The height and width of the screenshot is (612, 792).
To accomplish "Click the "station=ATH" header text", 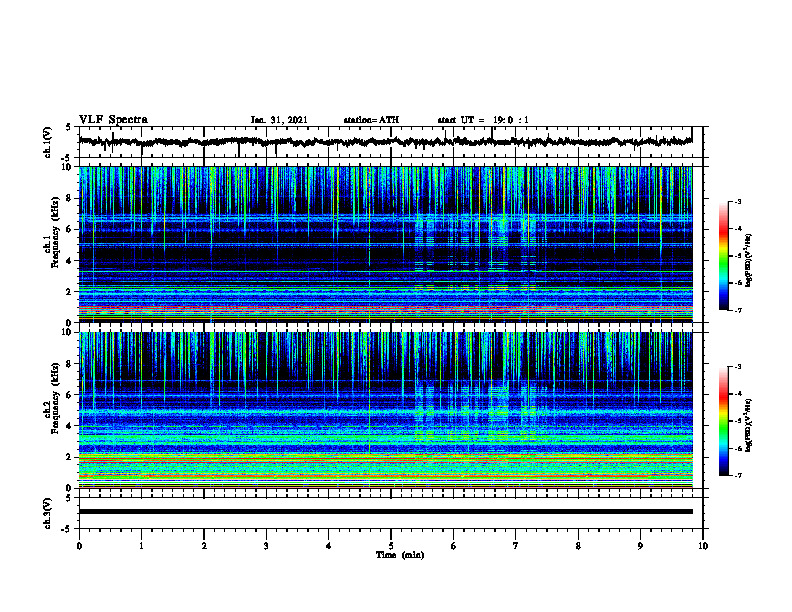I will tap(371, 120).
